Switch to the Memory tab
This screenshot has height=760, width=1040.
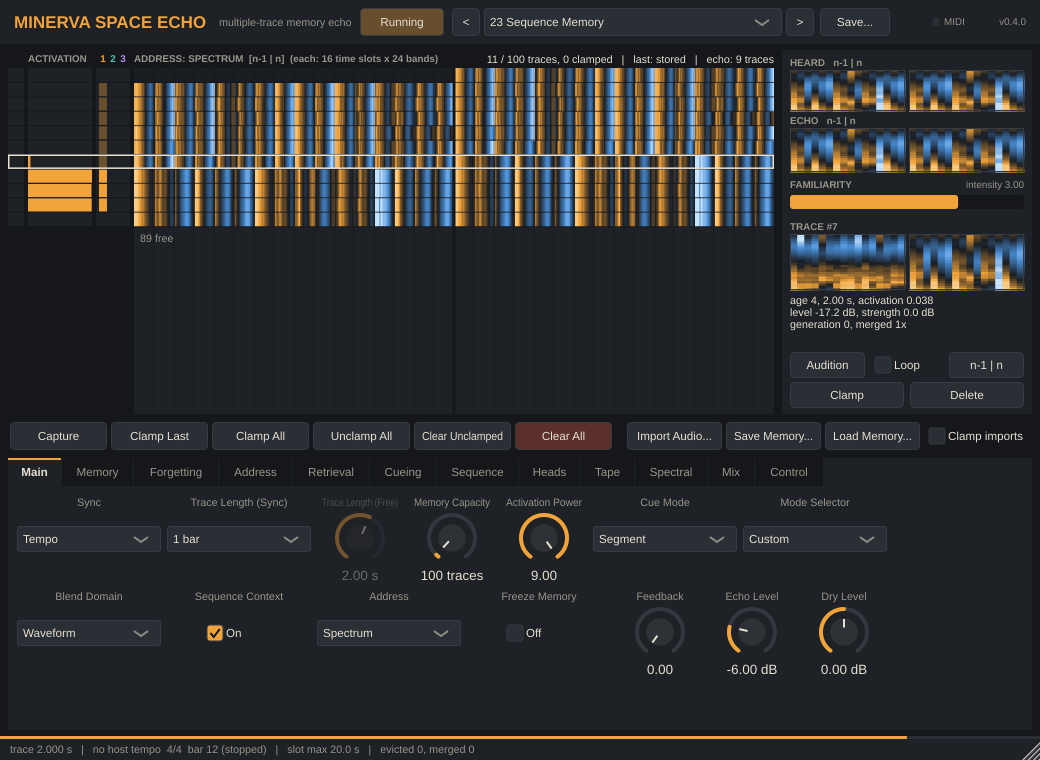point(97,472)
